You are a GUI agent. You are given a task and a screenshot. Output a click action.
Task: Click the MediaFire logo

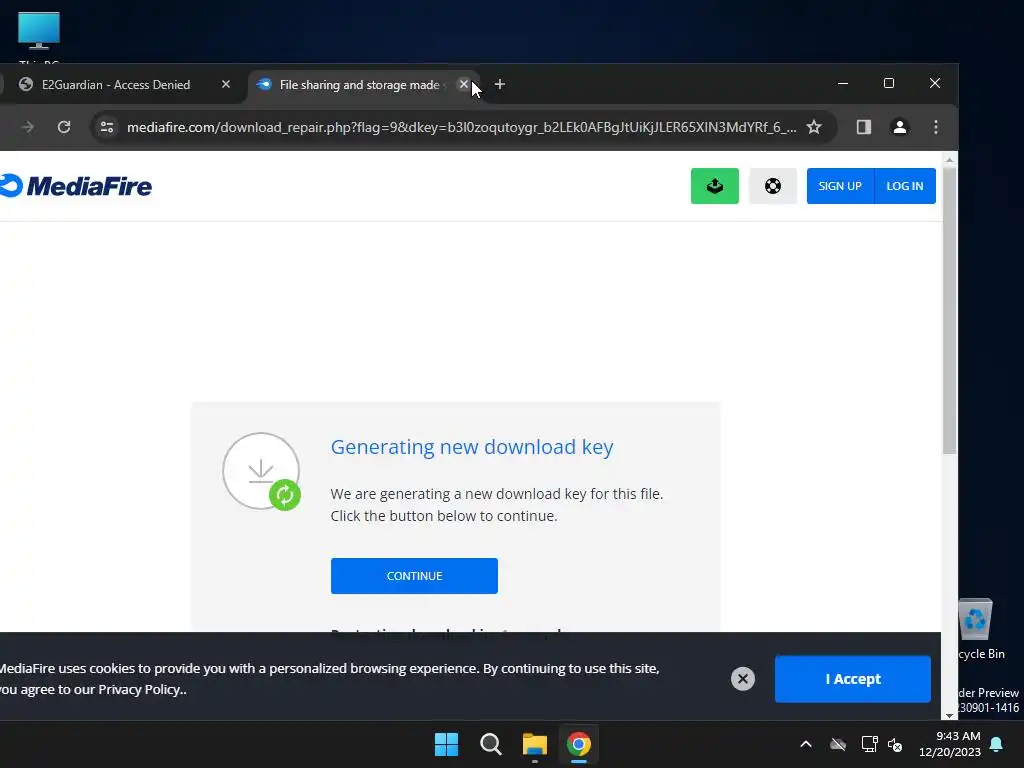tap(76, 186)
